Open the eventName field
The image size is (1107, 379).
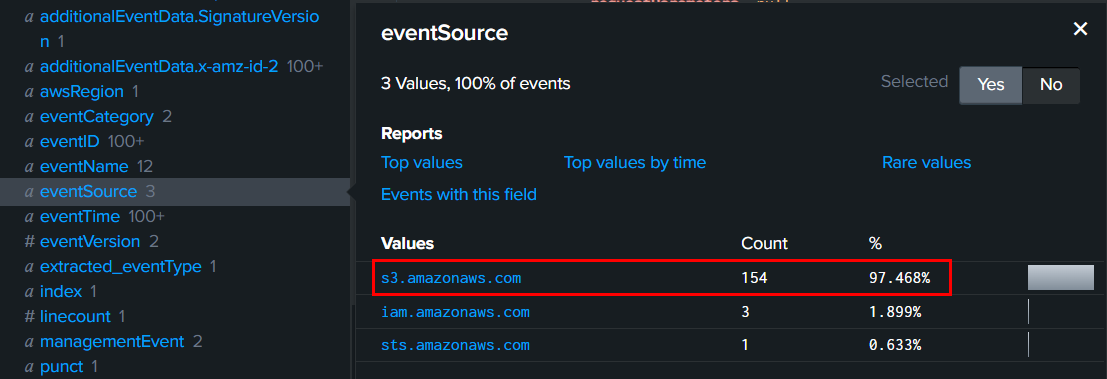[x=84, y=167]
